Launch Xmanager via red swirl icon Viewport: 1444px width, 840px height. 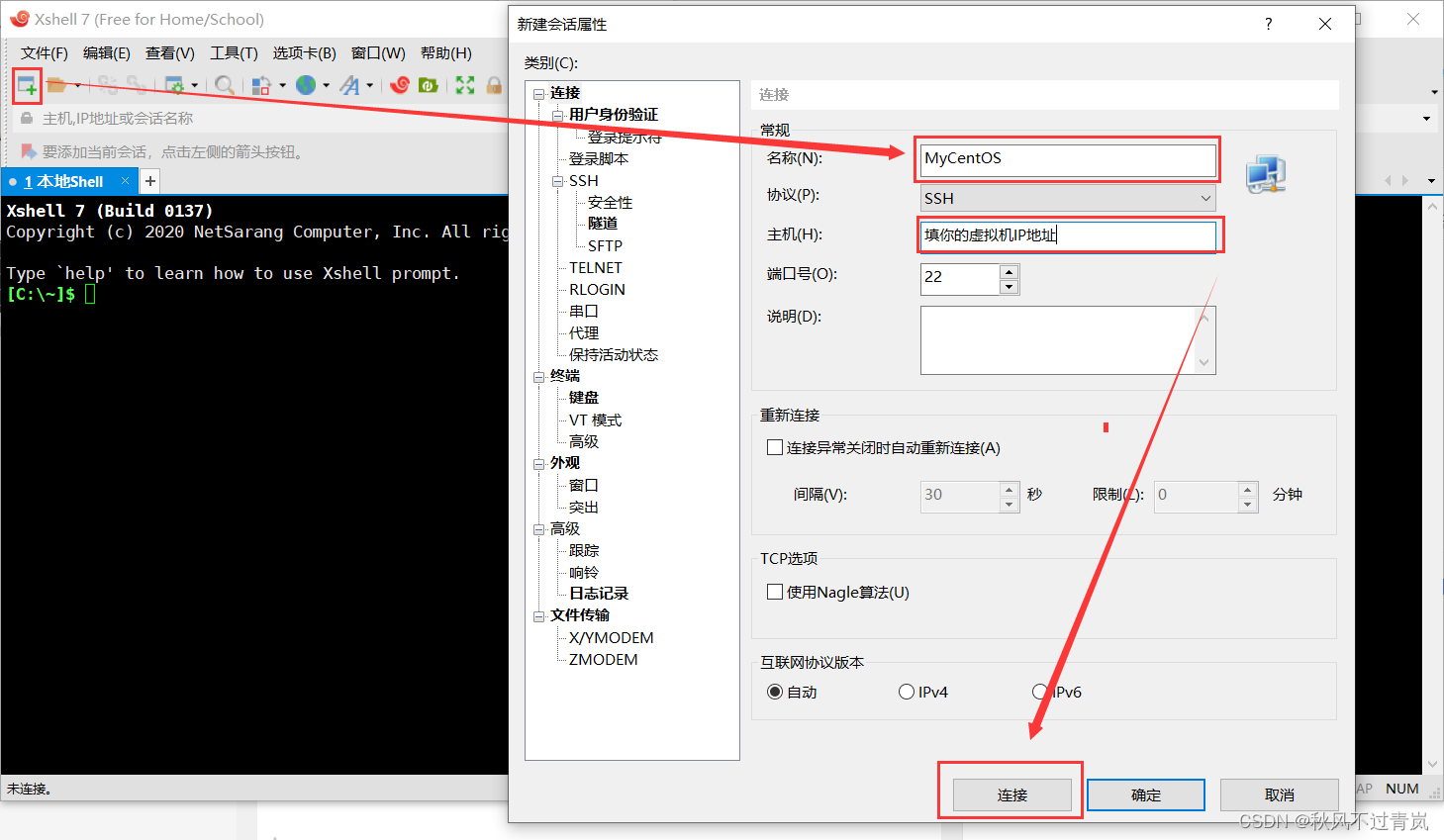(400, 85)
